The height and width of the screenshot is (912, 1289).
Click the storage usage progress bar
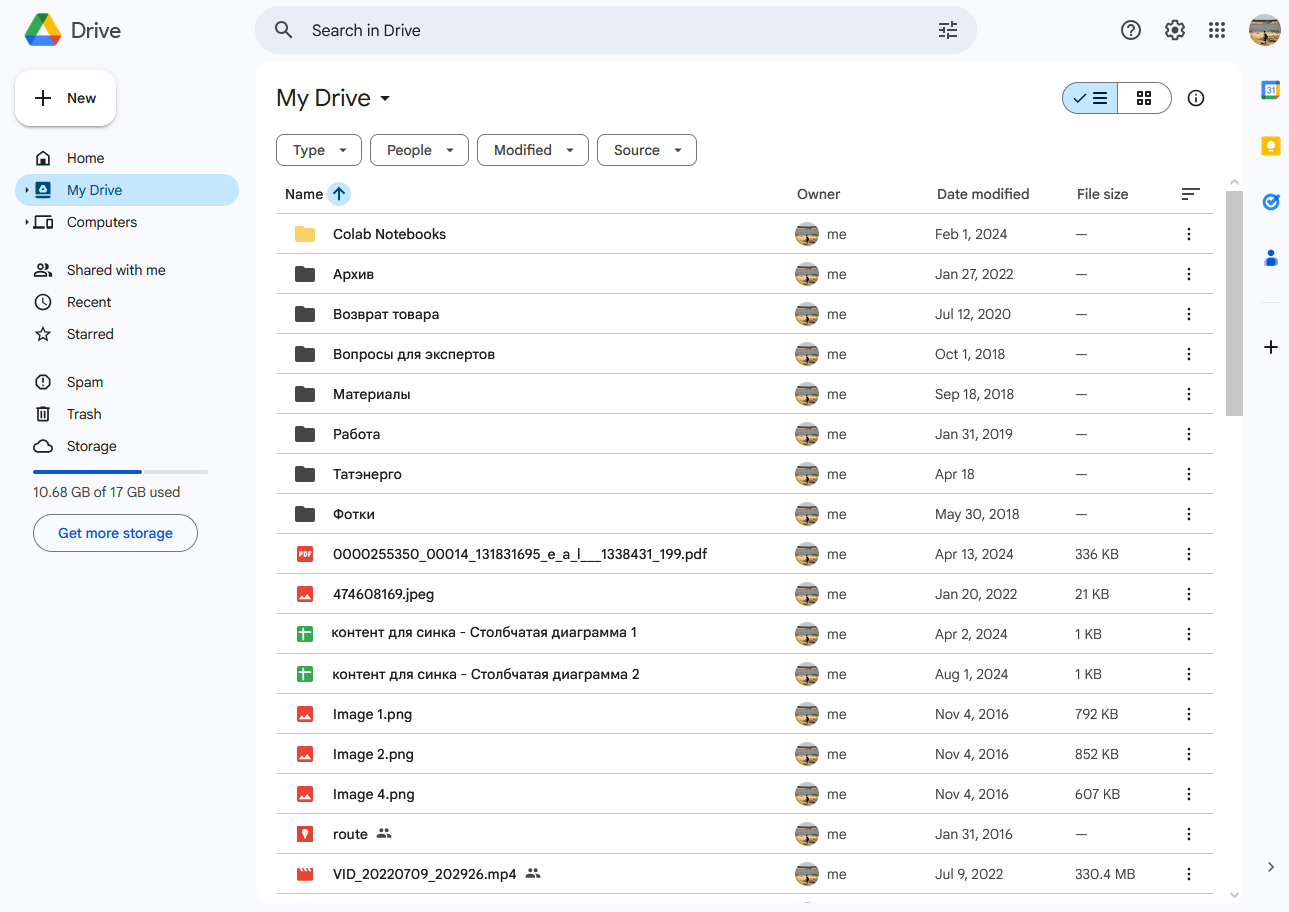(120, 471)
